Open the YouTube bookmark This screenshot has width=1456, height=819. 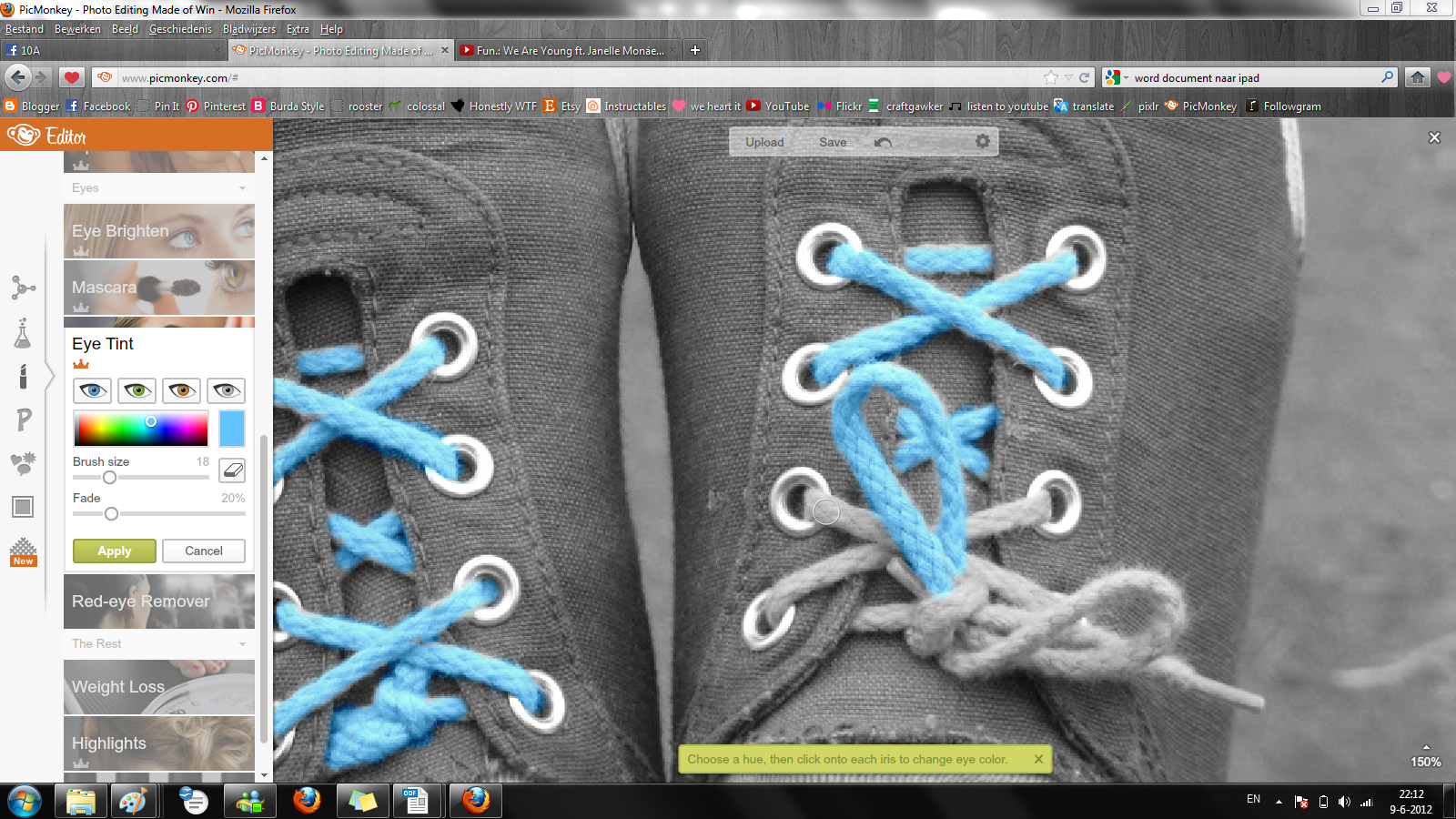tap(778, 106)
